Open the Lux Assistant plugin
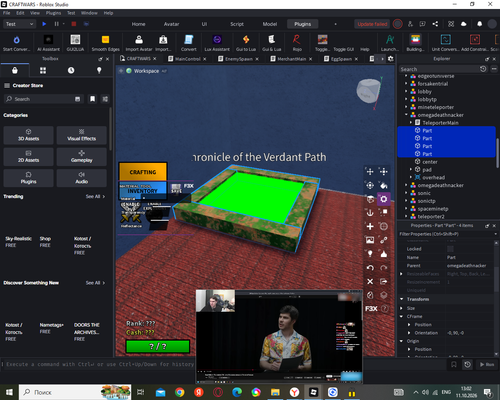Viewport: 500px width, 400px height. 217,43
